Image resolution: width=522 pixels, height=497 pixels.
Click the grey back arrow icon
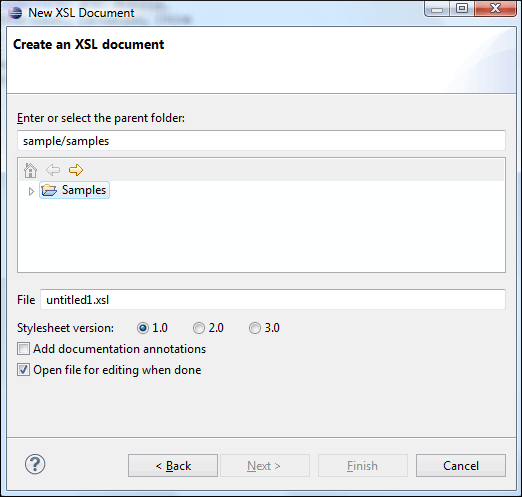(x=53, y=170)
